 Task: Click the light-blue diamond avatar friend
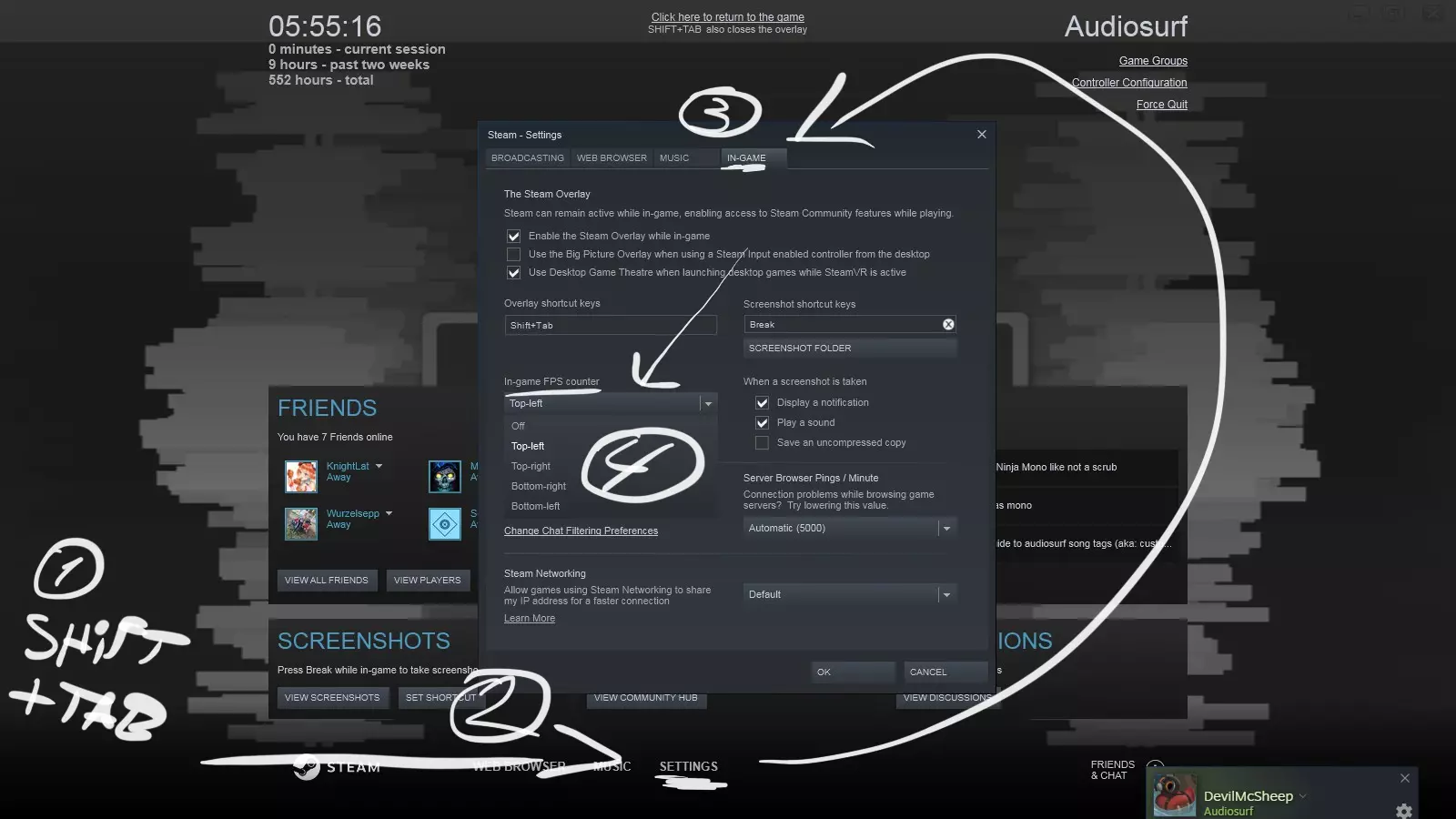[x=445, y=523]
